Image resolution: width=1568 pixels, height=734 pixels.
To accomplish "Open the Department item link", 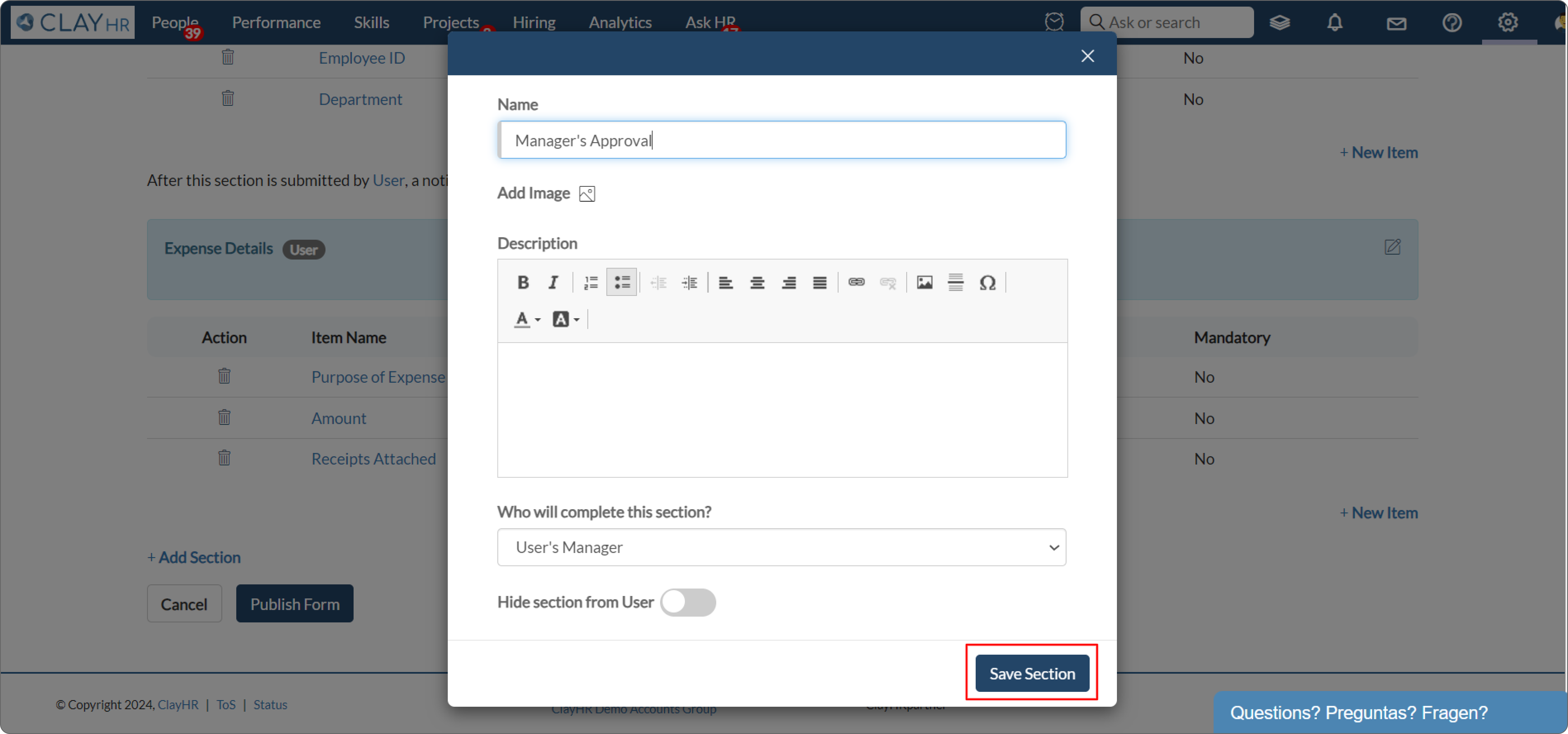I will click(360, 99).
